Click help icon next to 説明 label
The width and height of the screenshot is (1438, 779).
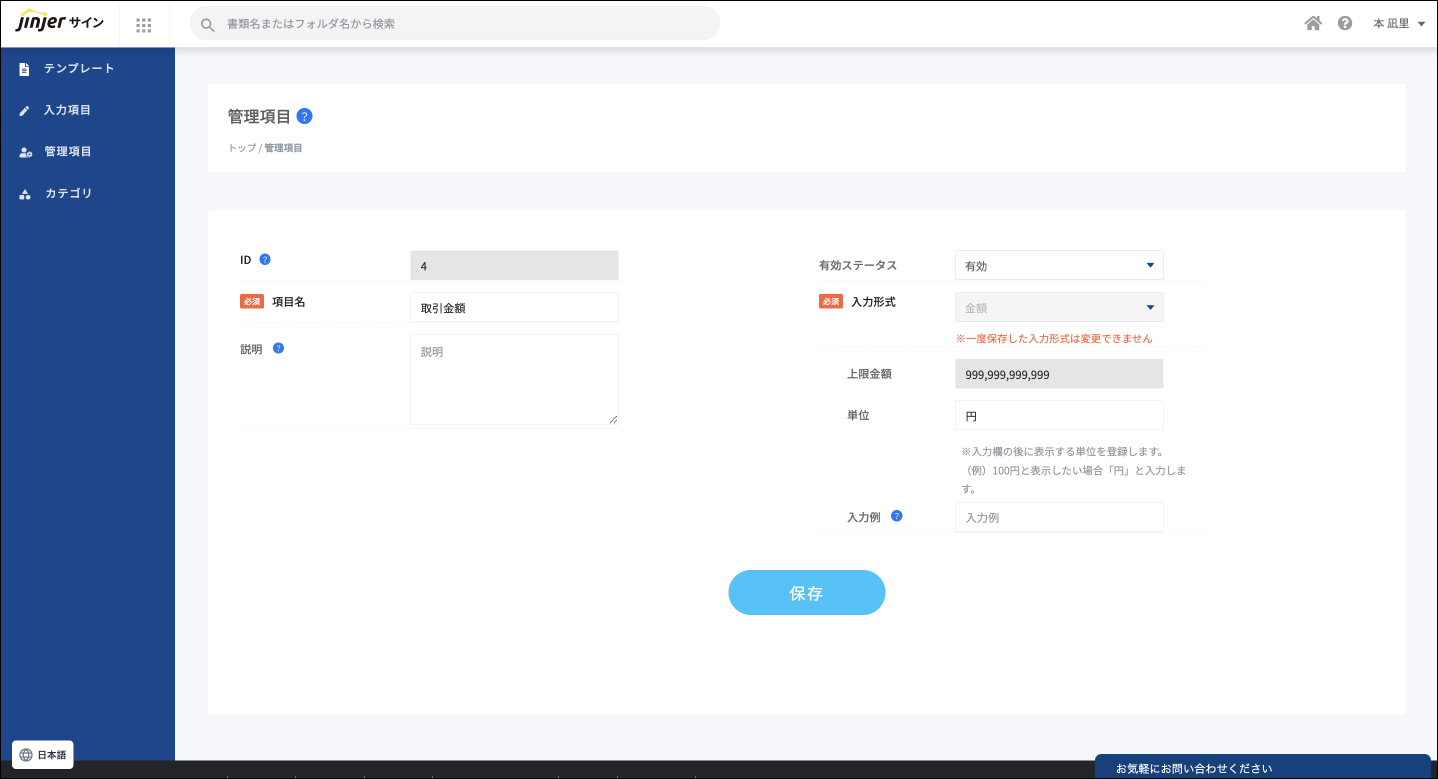279,348
